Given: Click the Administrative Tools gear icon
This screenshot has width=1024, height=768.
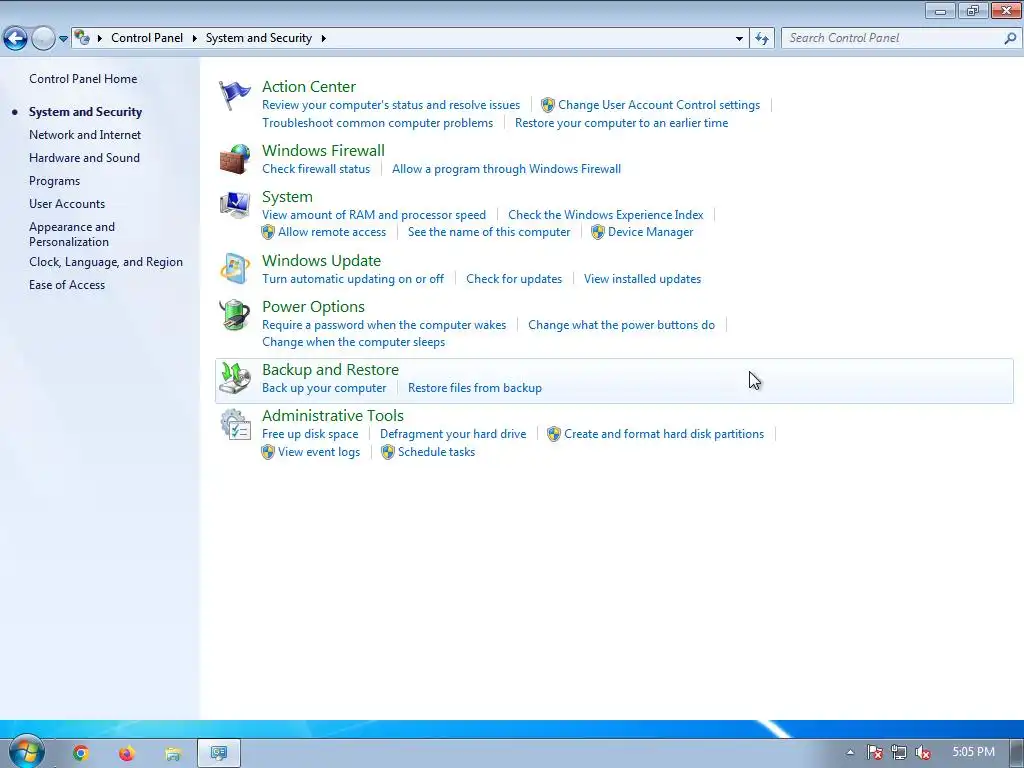Looking at the screenshot, I should pyautogui.click(x=234, y=424).
